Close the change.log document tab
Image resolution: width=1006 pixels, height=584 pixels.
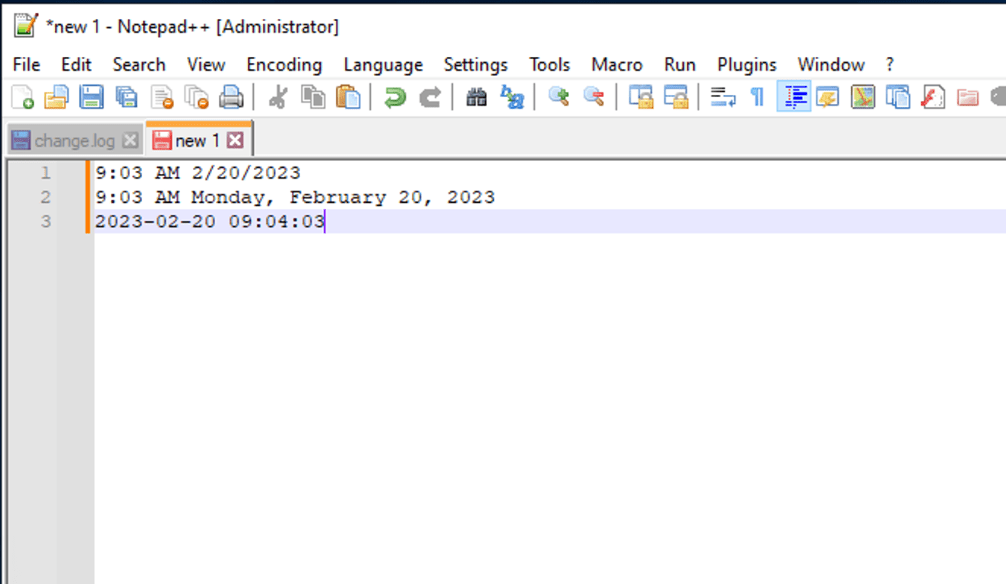point(129,140)
